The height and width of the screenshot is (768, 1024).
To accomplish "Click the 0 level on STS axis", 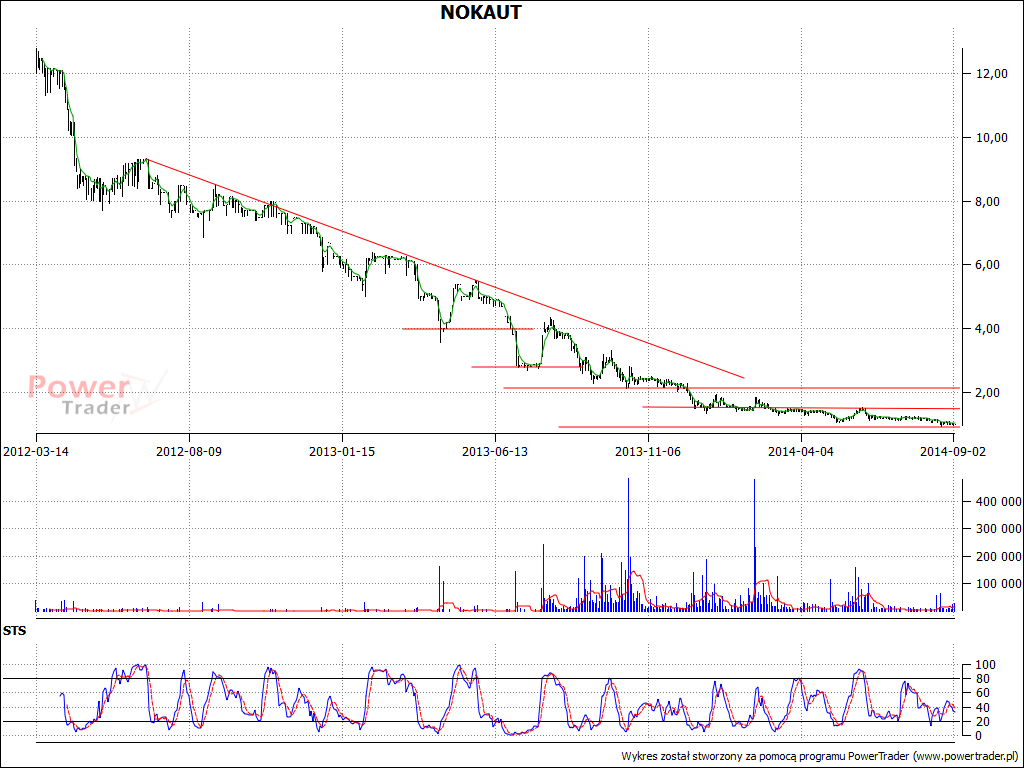I will click(x=979, y=736).
